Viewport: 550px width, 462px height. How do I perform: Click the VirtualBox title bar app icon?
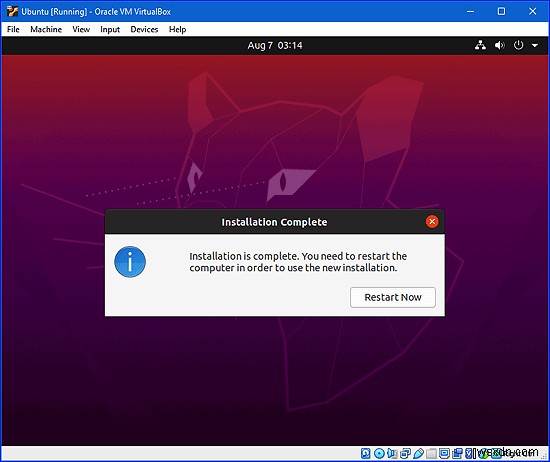click(x=12, y=11)
